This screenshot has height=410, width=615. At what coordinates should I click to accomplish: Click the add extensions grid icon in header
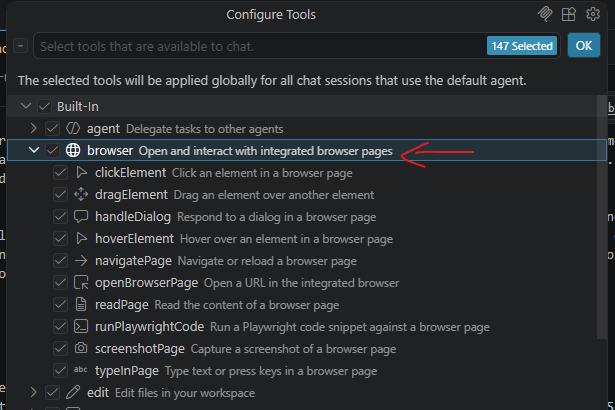[x=568, y=14]
